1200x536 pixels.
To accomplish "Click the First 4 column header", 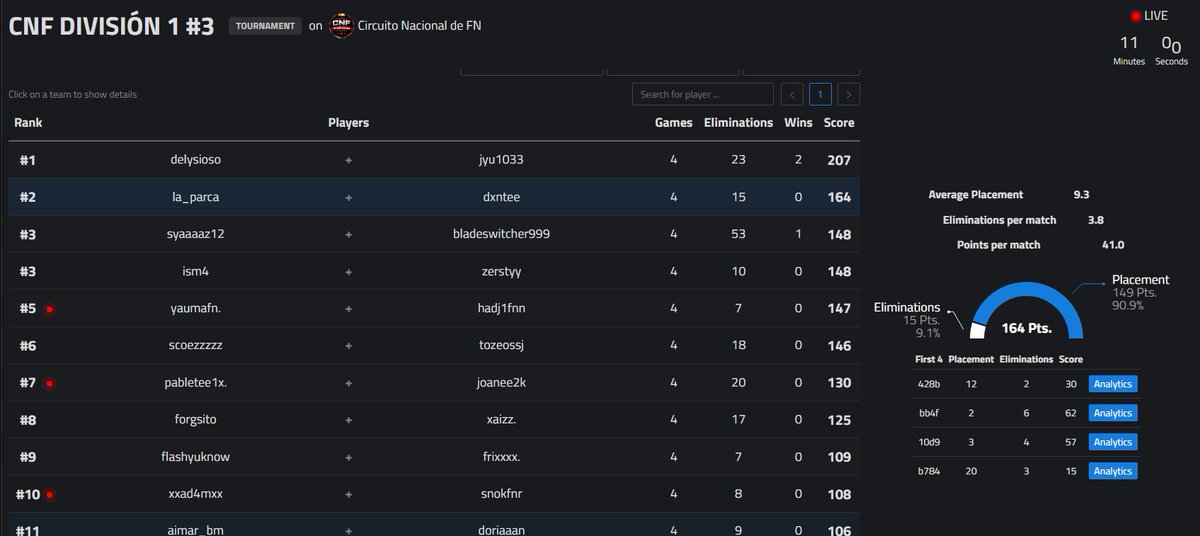I will click(x=928, y=359).
